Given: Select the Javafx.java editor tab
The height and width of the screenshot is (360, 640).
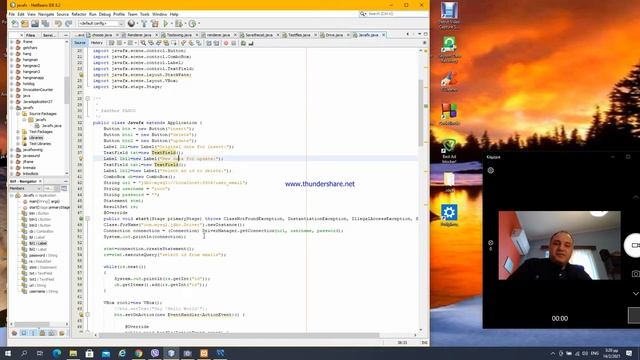Looking at the screenshot, I should pyautogui.click(x=368, y=35).
